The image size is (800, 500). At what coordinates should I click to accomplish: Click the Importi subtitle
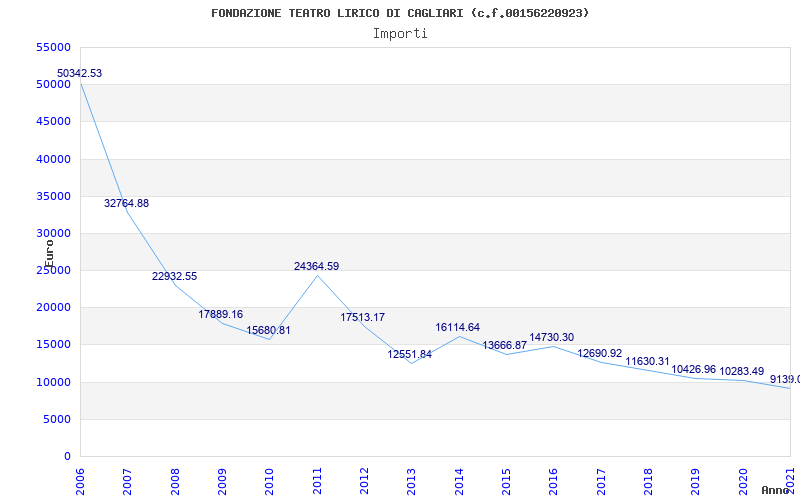pyautogui.click(x=400, y=34)
